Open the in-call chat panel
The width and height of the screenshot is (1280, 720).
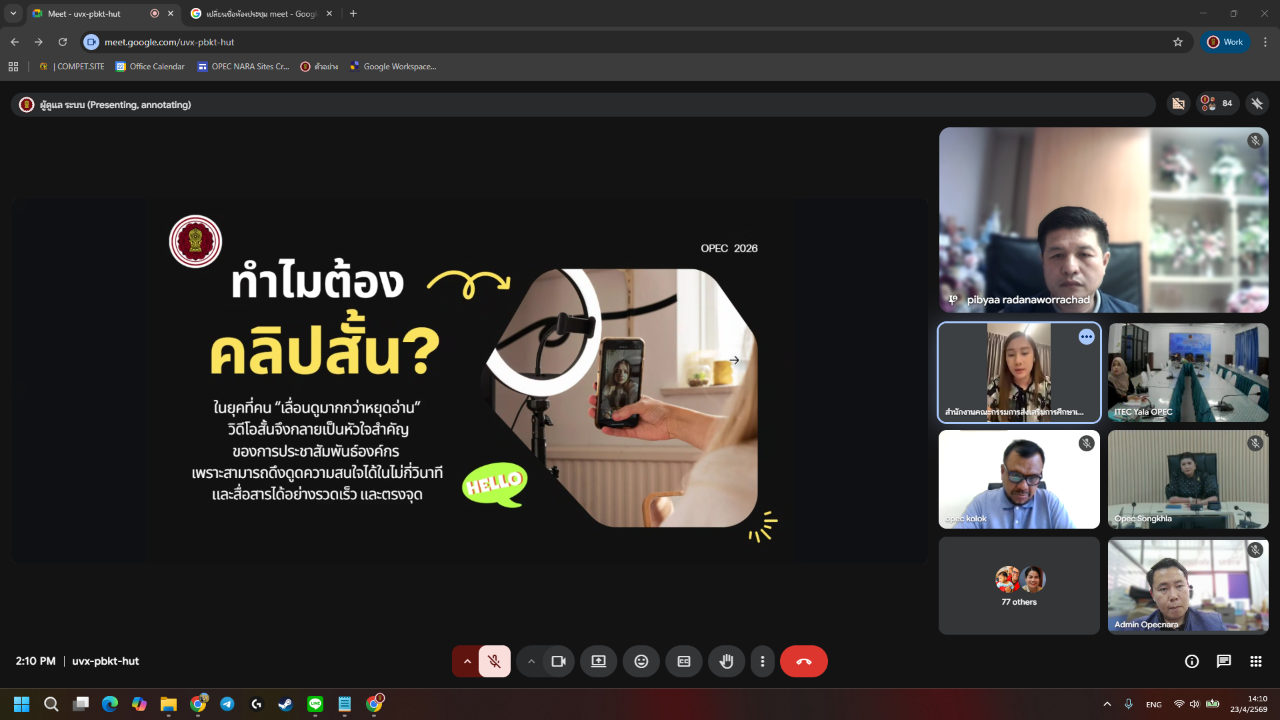(1223, 661)
